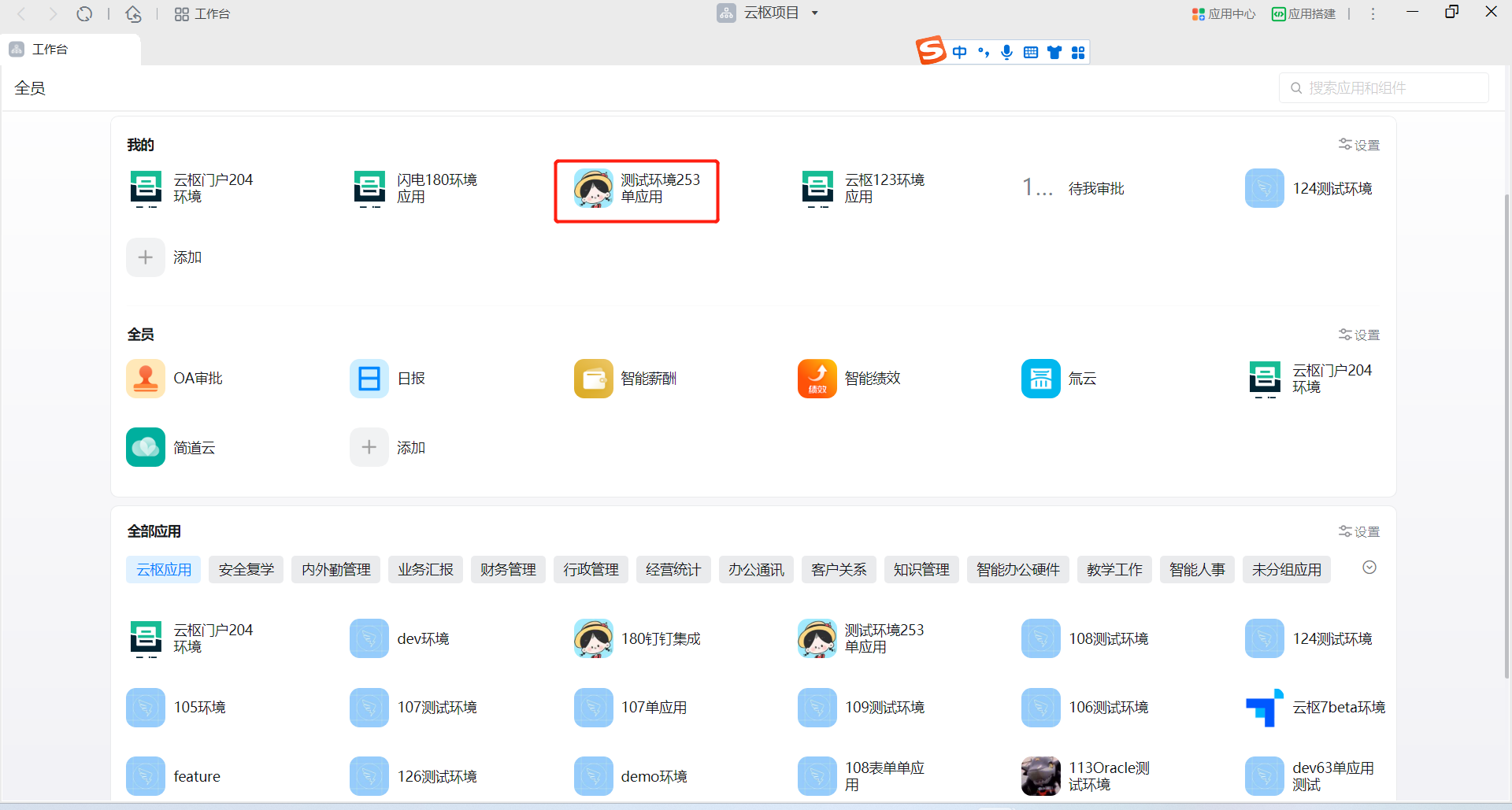Open the 氚云 app
The height and width of the screenshot is (810, 1512).
click(1041, 379)
